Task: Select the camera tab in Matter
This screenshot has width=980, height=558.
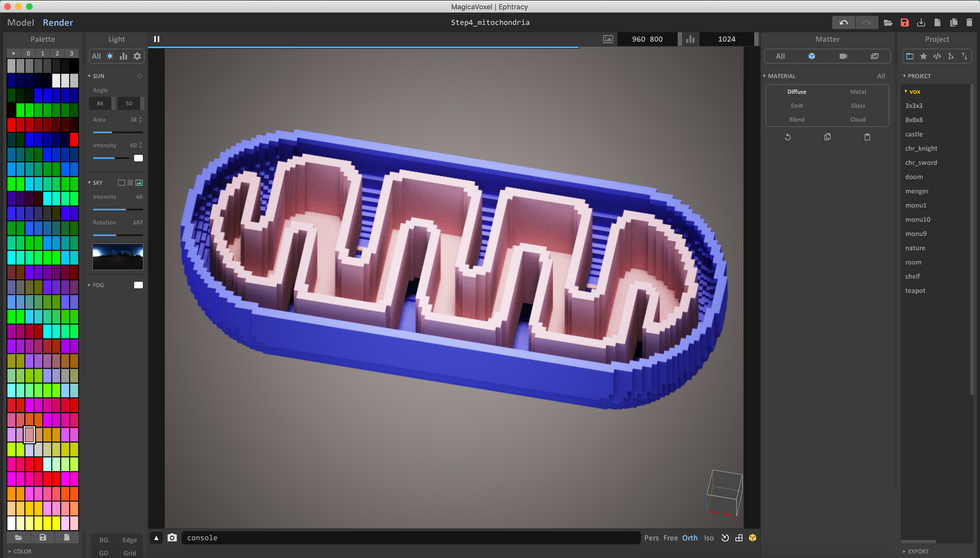Action: coord(843,56)
